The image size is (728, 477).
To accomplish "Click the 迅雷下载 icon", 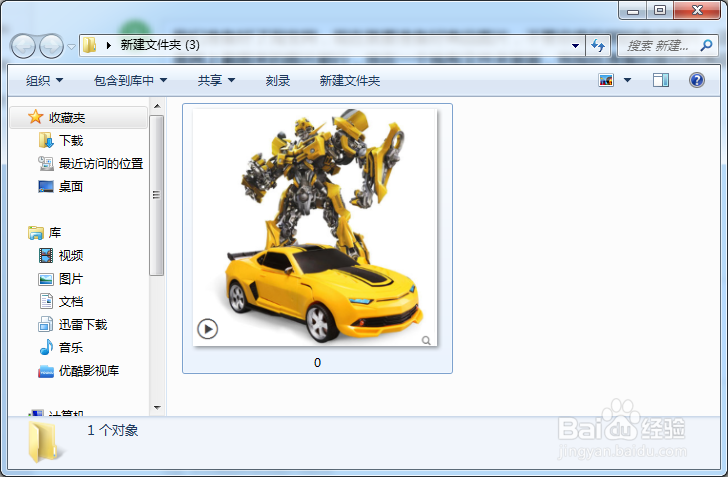I will pos(46,324).
